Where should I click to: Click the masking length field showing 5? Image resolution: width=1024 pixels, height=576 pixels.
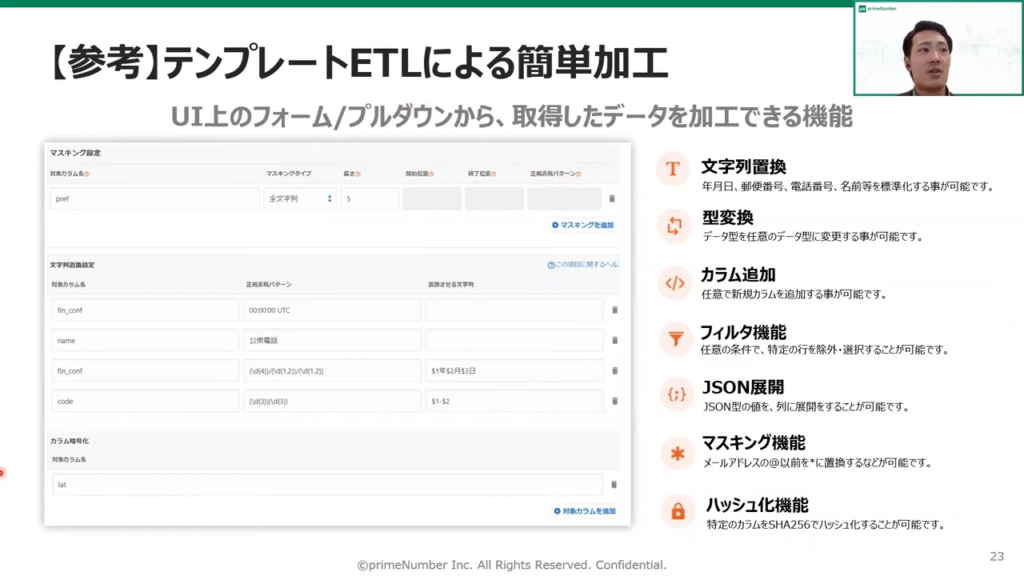[369, 199]
